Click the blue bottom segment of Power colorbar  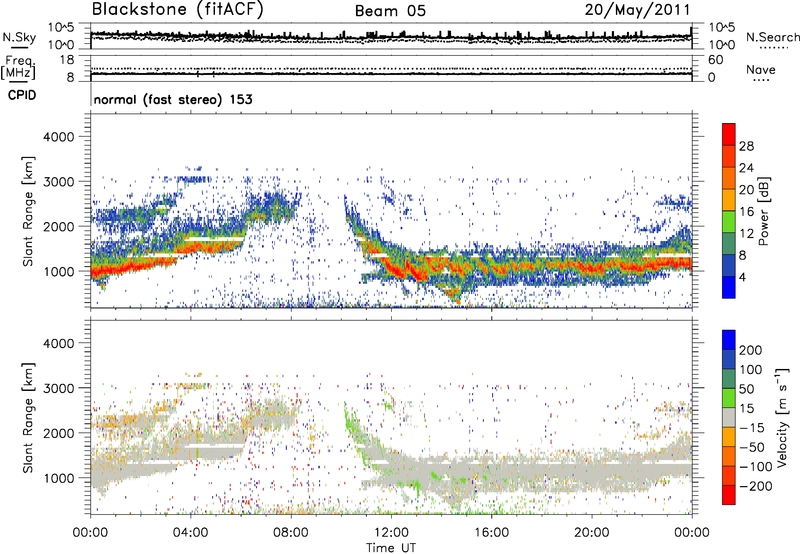pyautogui.click(x=729, y=287)
